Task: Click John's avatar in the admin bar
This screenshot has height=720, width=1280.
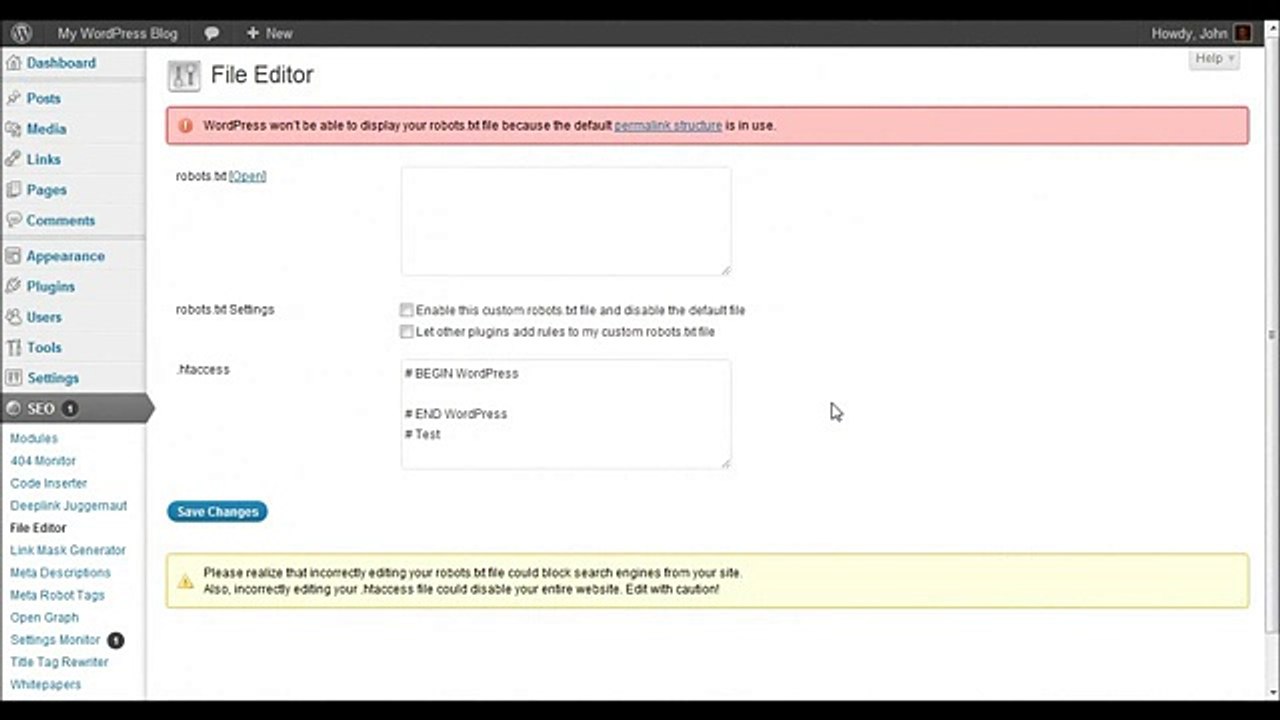Action: (x=1243, y=33)
